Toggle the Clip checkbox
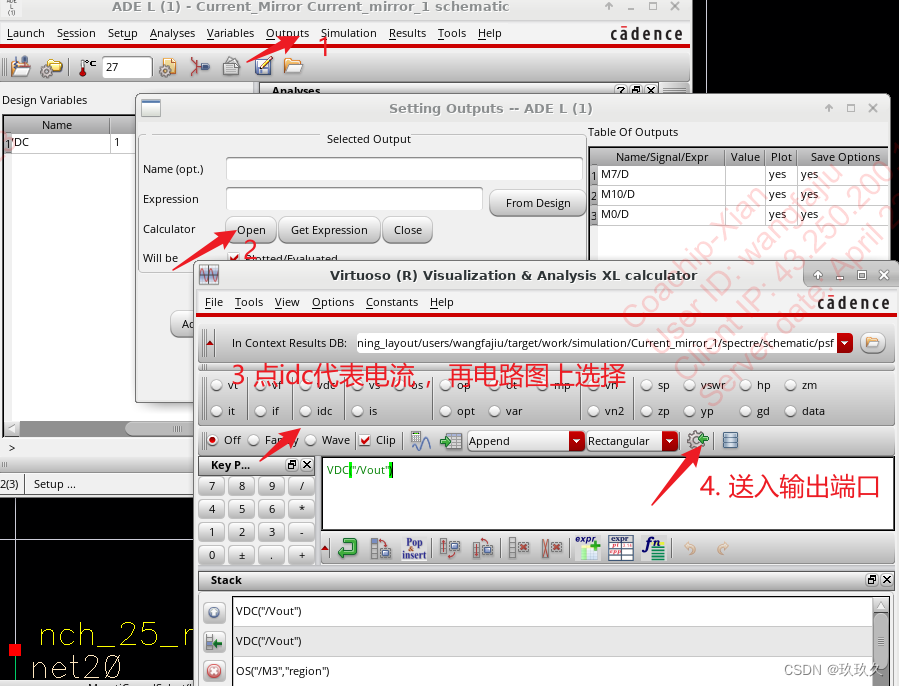The width and height of the screenshot is (899, 686). [x=365, y=441]
